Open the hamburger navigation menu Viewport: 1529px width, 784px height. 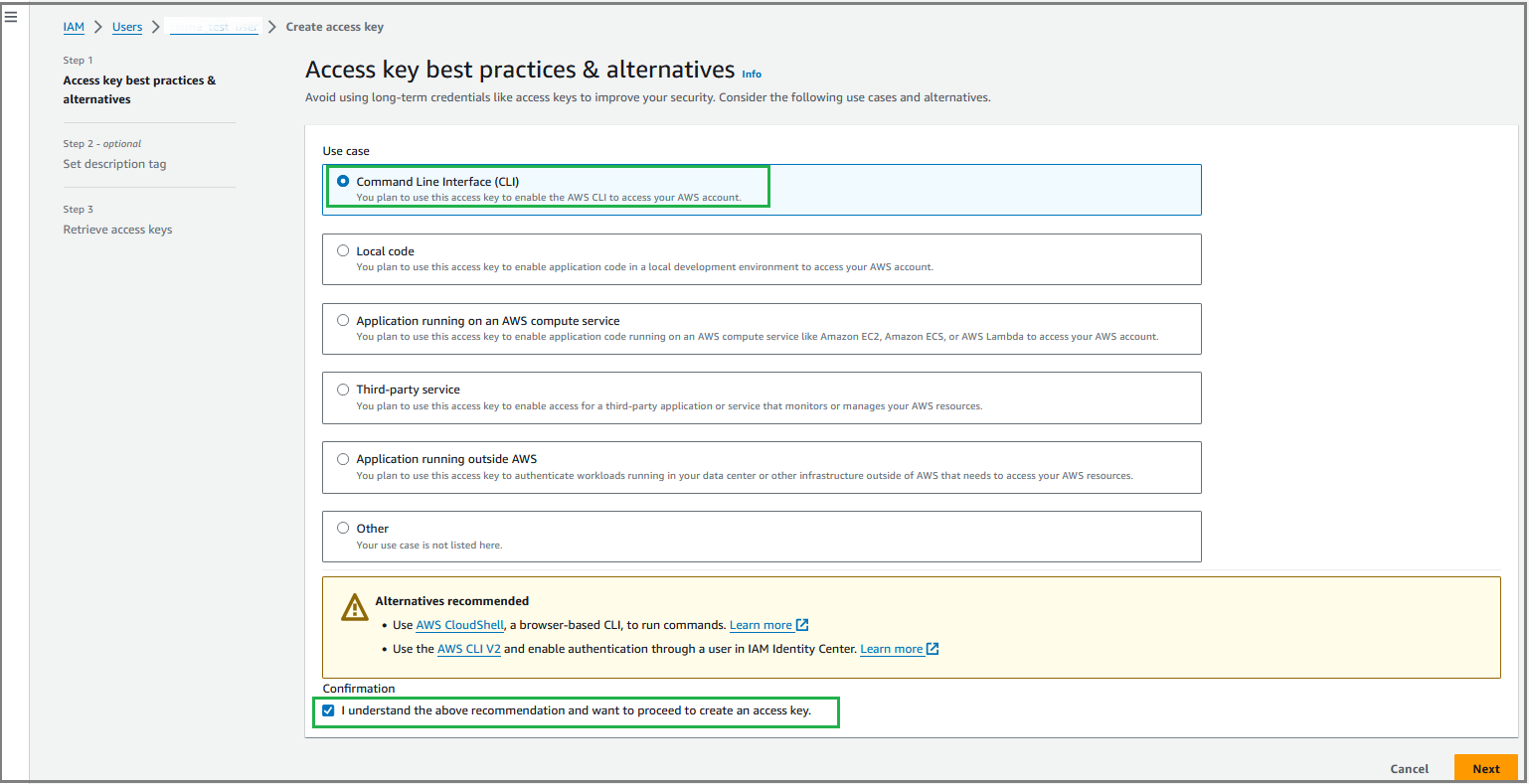pos(11,17)
